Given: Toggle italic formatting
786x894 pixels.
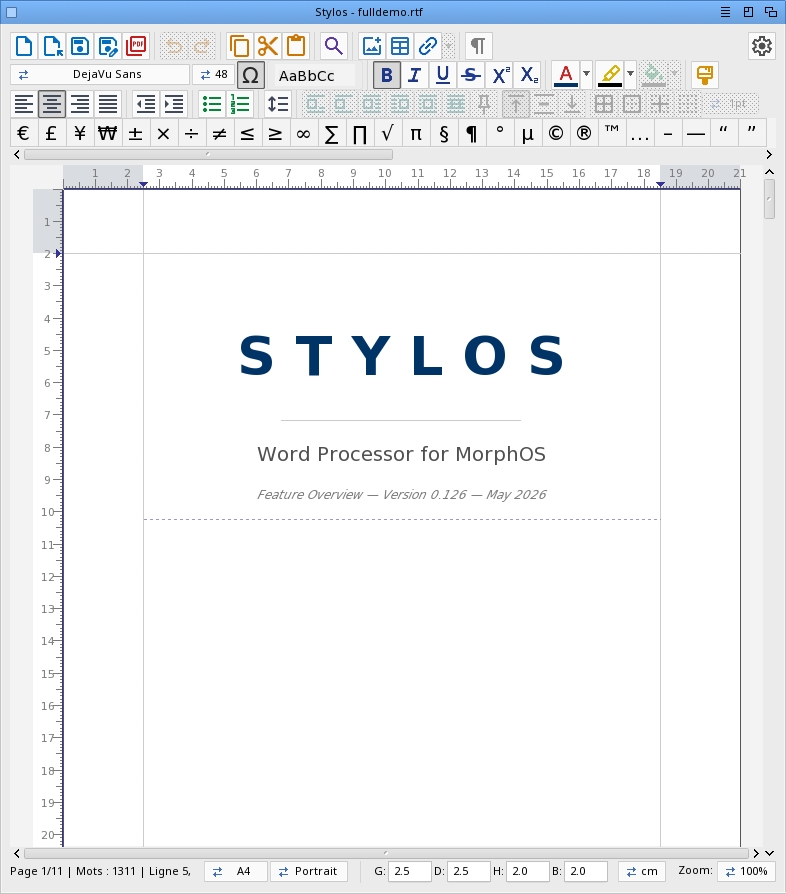Looking at the screenshot, I should (x=414, y=75).
